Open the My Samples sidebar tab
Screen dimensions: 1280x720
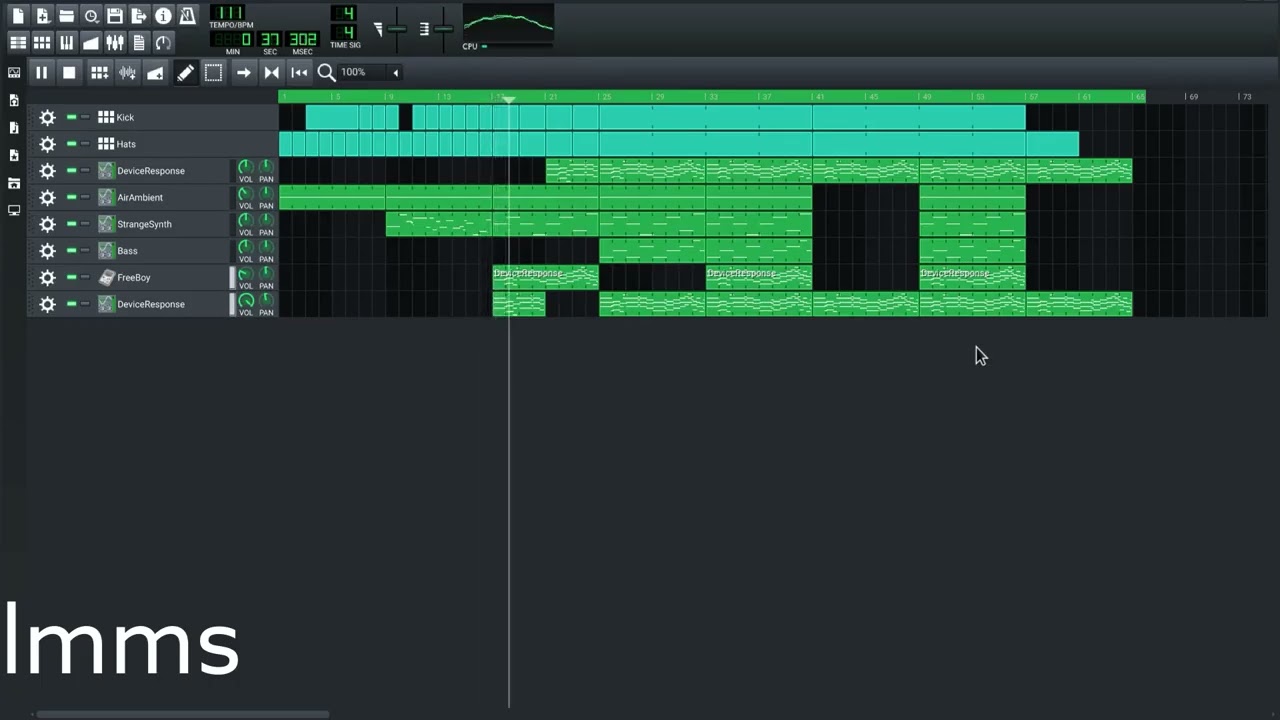(x=14, y=128)
